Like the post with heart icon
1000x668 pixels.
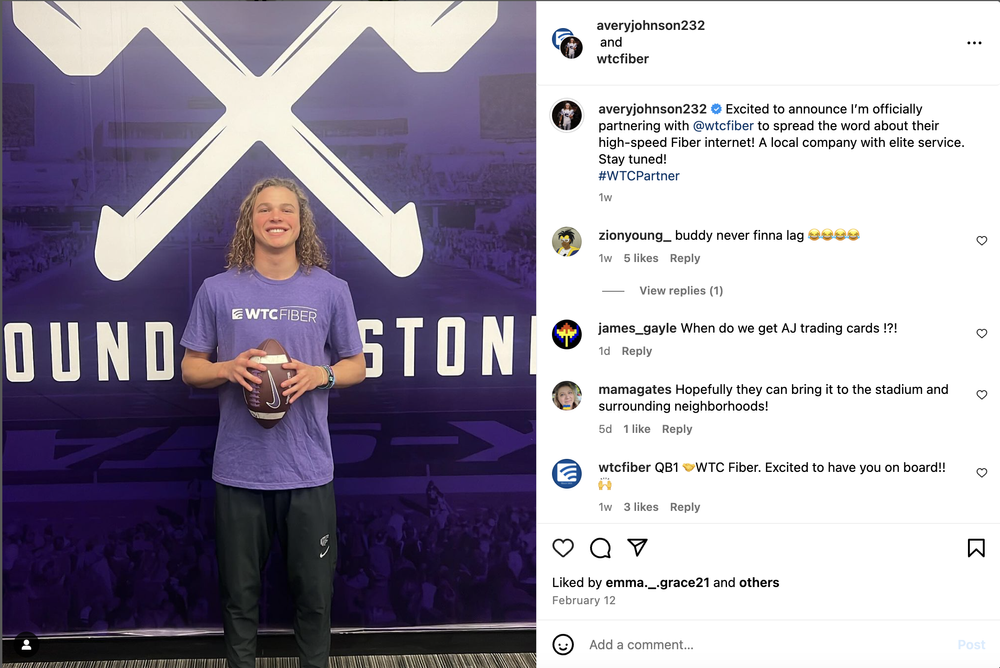pos(562,548)
